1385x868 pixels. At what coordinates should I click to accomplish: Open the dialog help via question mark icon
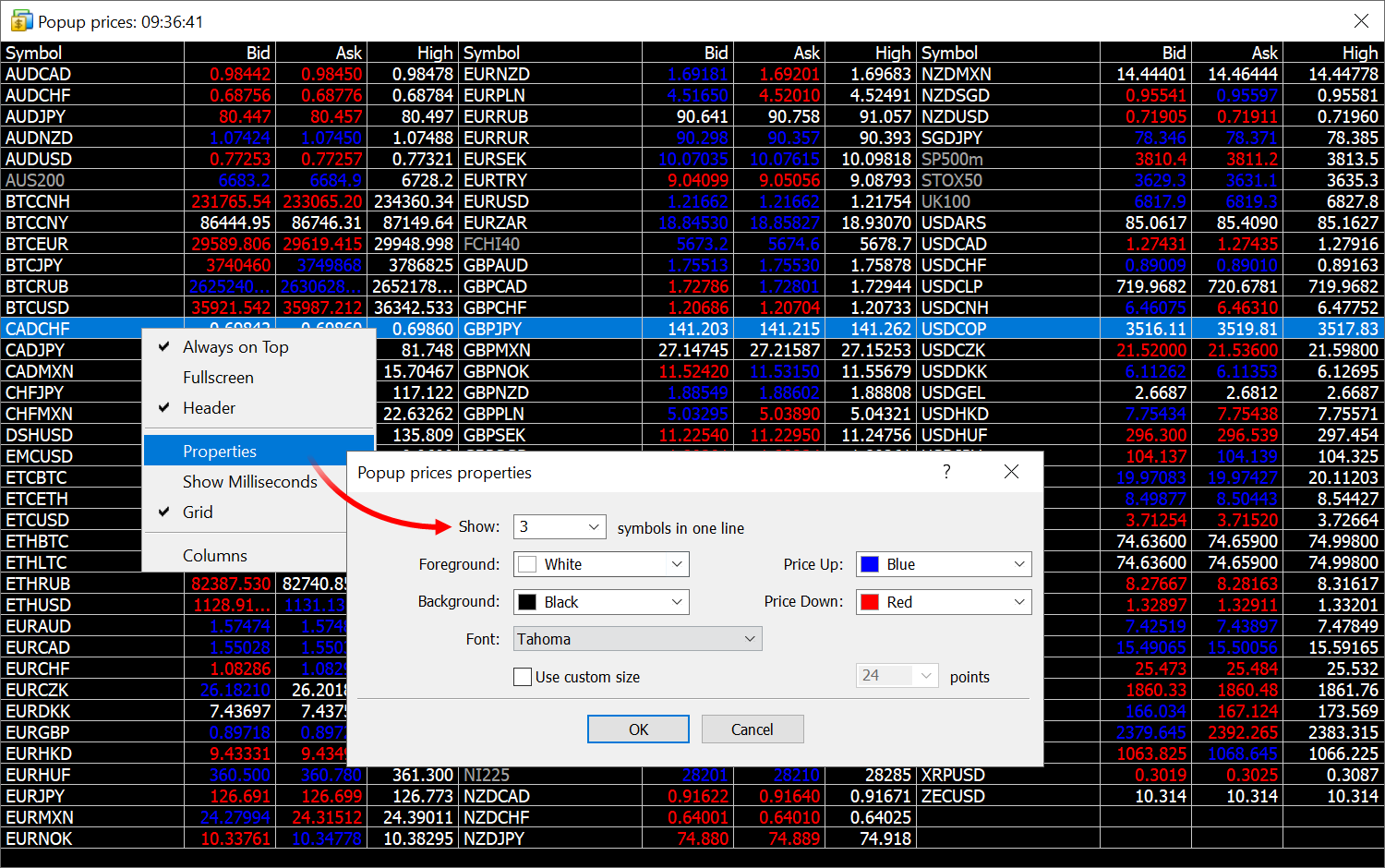945,471
